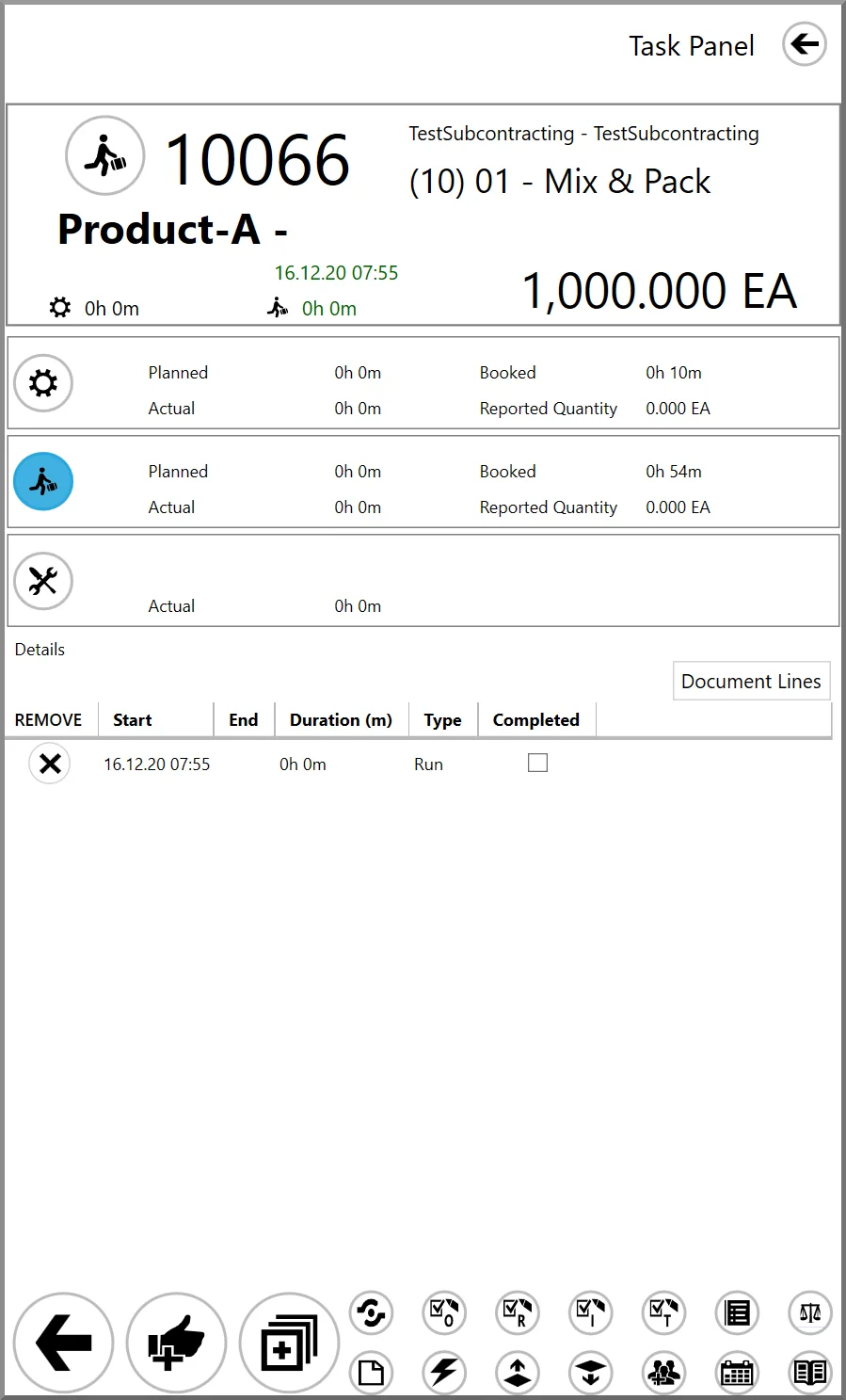Click the large back arrow bottom button

point(63,1343)
